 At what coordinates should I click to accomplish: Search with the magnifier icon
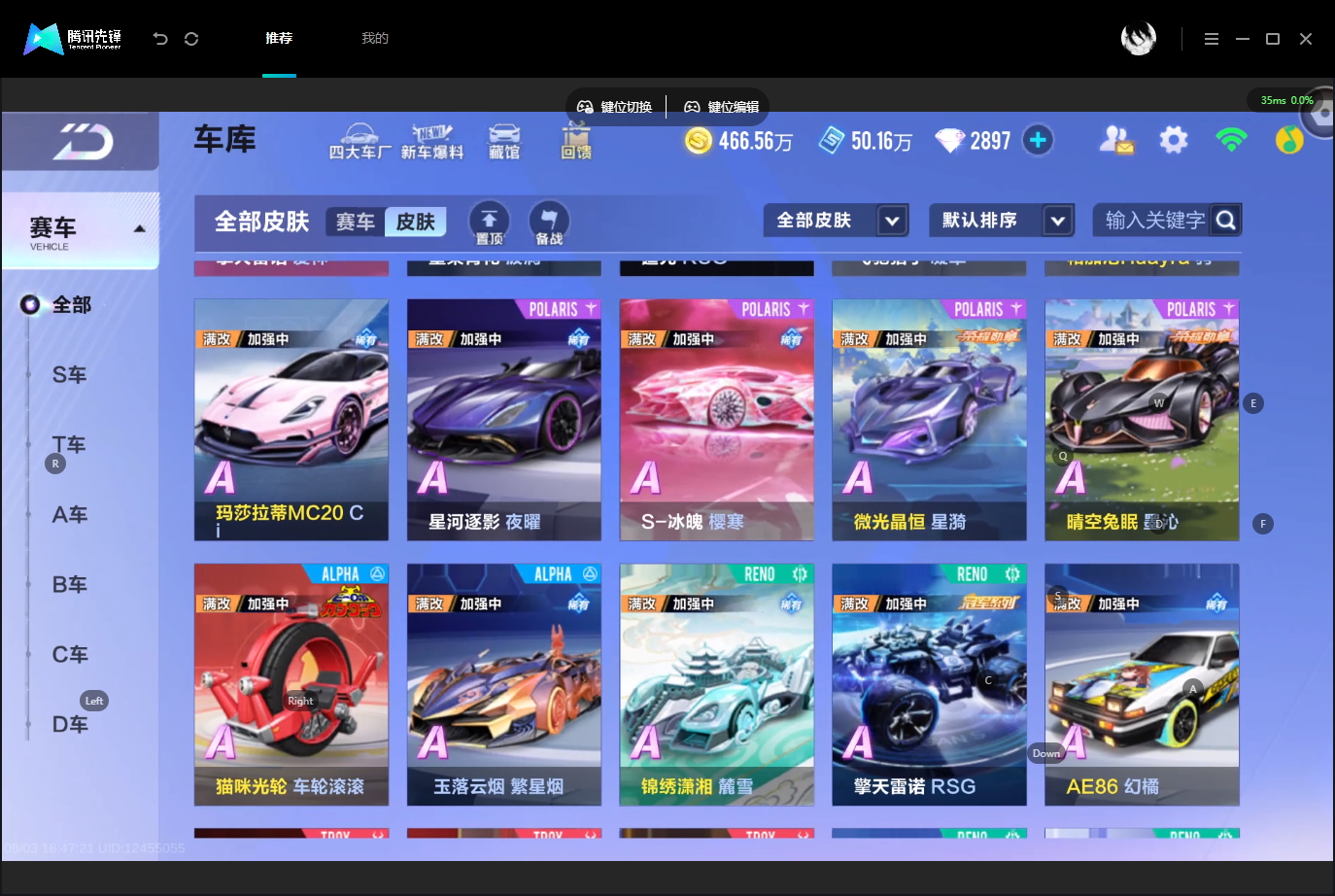pos(1226,221)
